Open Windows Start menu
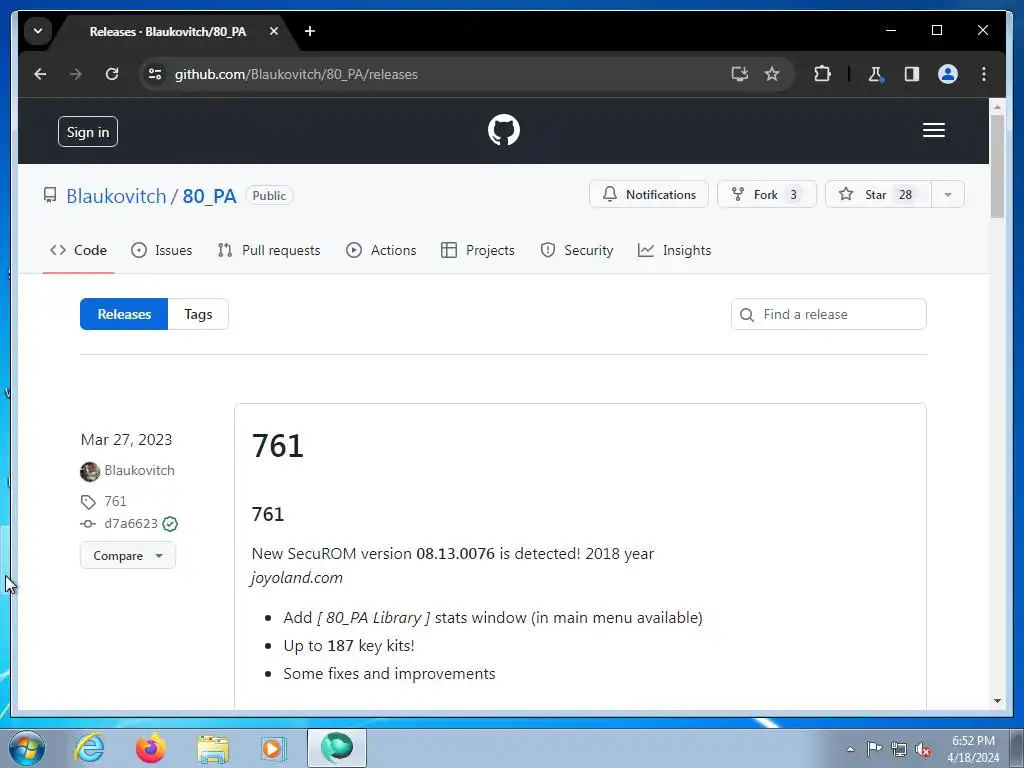This screenshot has width=1024, height=768. (x=27, y=748)
